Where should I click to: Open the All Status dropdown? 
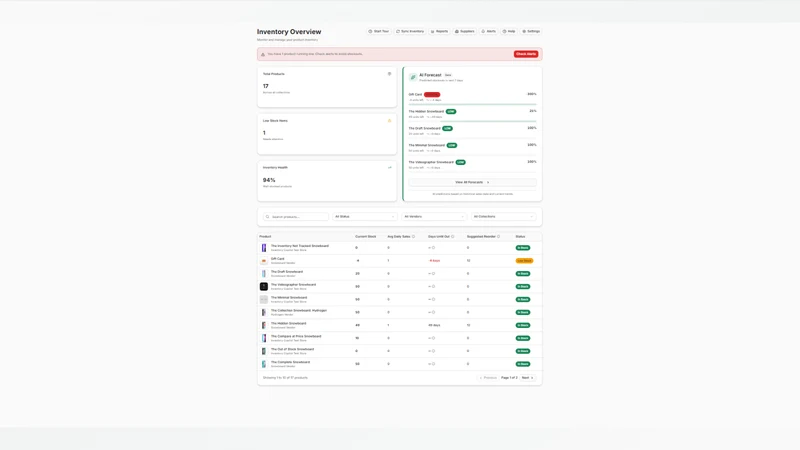click(x=364, y=217)
